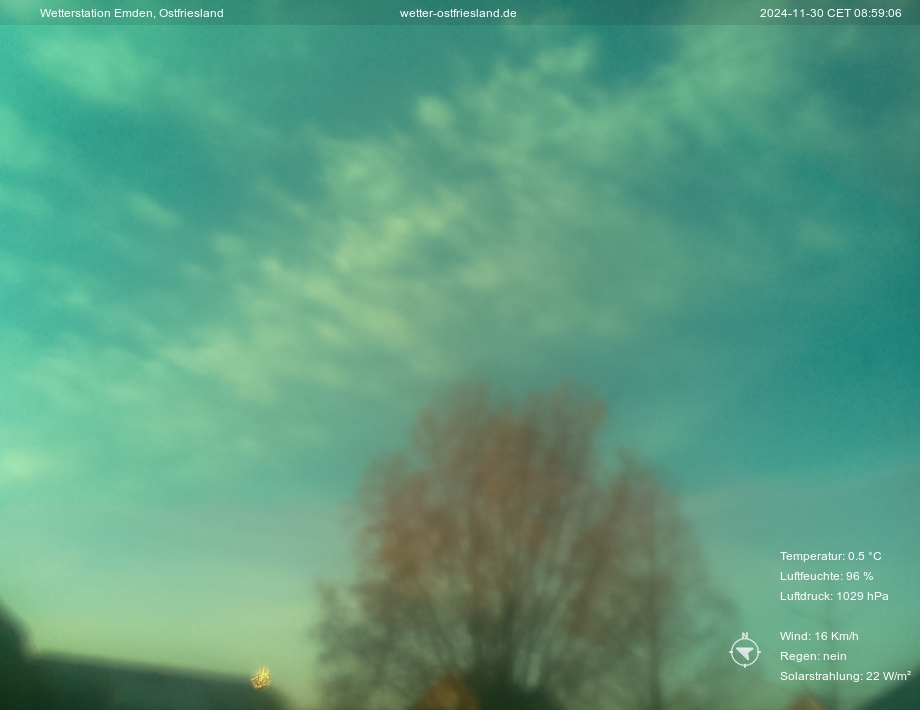Click the 'Regen: nein' reading

pos(813,656)
